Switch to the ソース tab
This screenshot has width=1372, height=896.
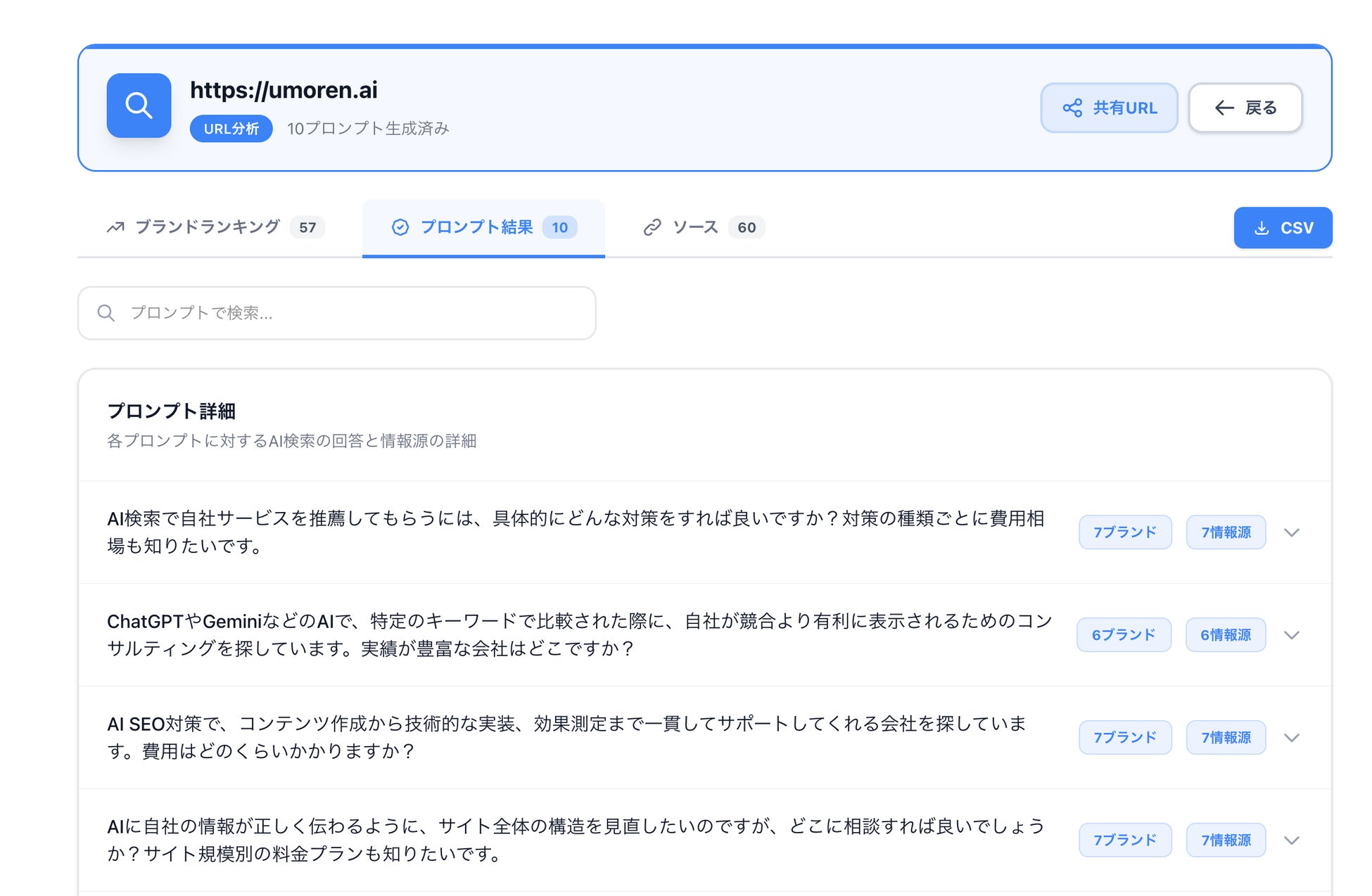(695, 227)
